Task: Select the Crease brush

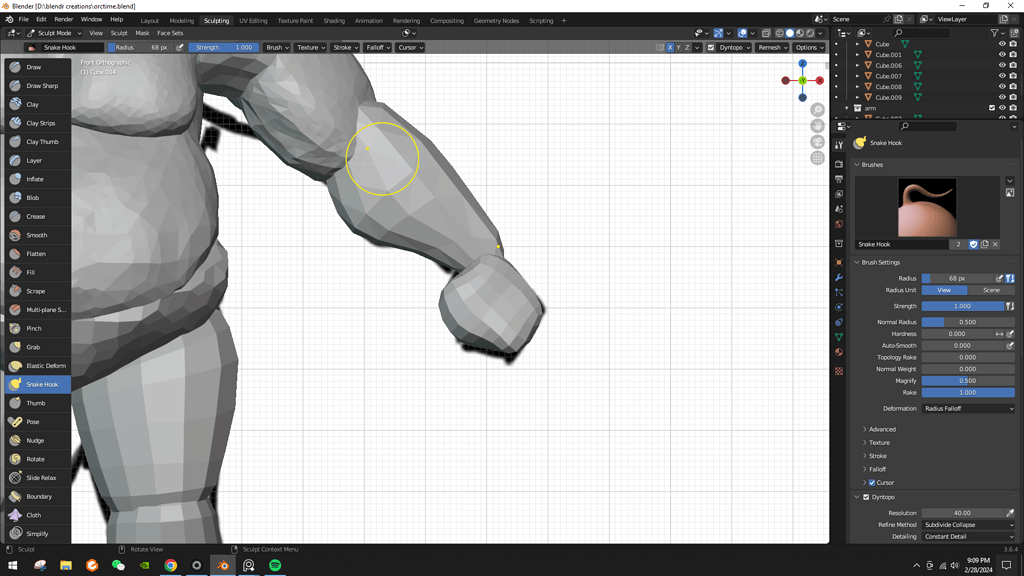Action: click(37, 216)
